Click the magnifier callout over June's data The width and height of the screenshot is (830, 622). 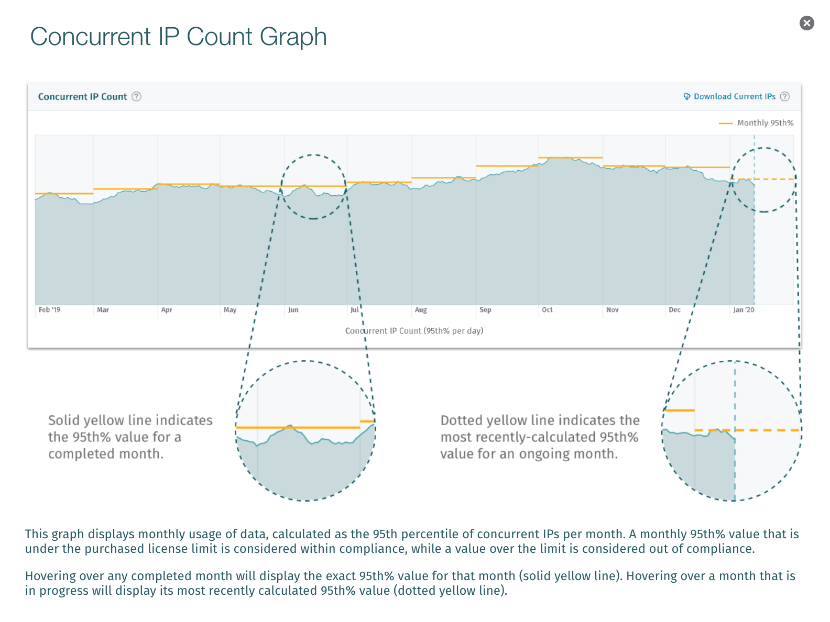(x=314, y=185)
